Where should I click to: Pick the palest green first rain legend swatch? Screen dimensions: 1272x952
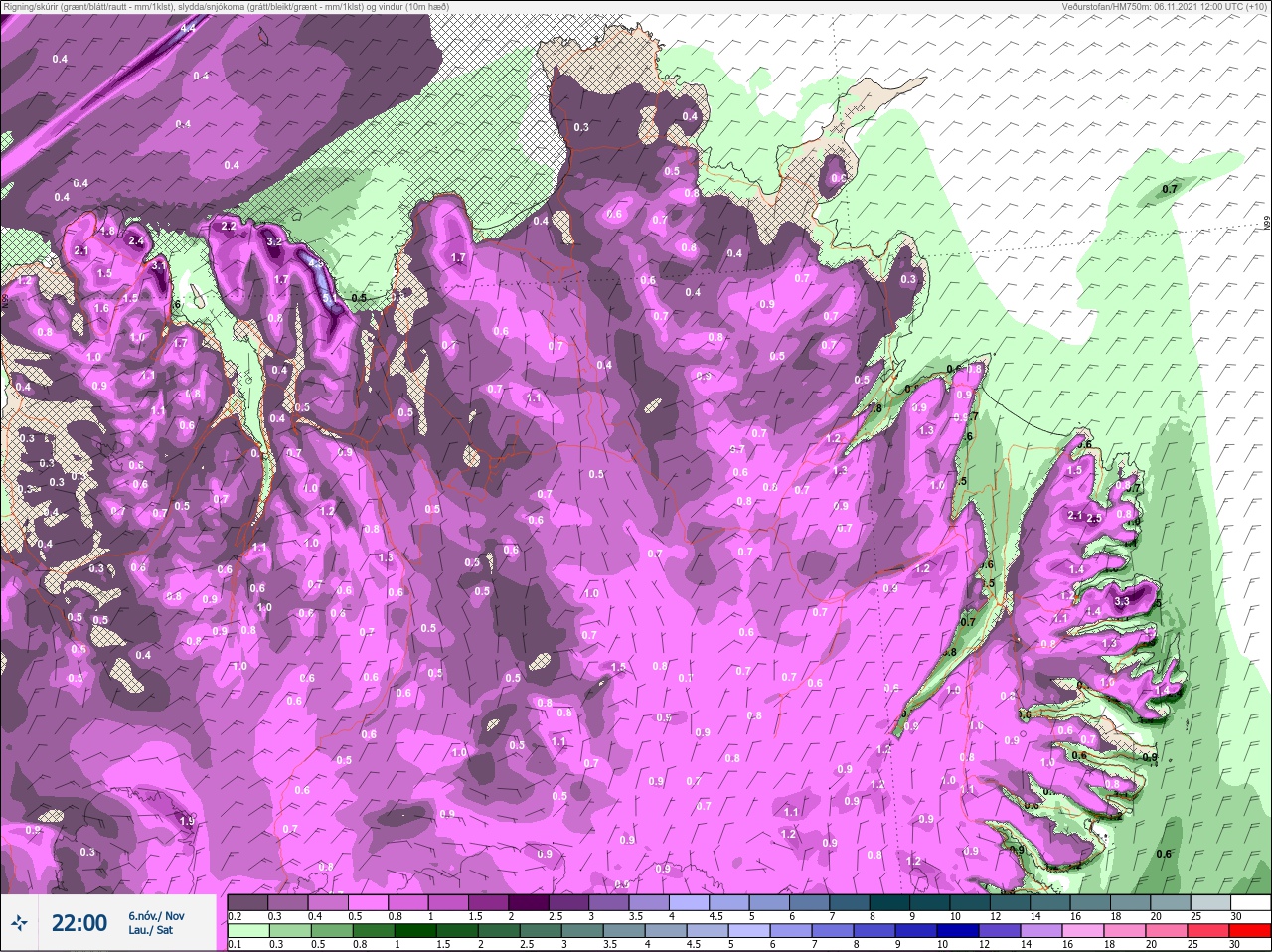click(x=247, y=931)
